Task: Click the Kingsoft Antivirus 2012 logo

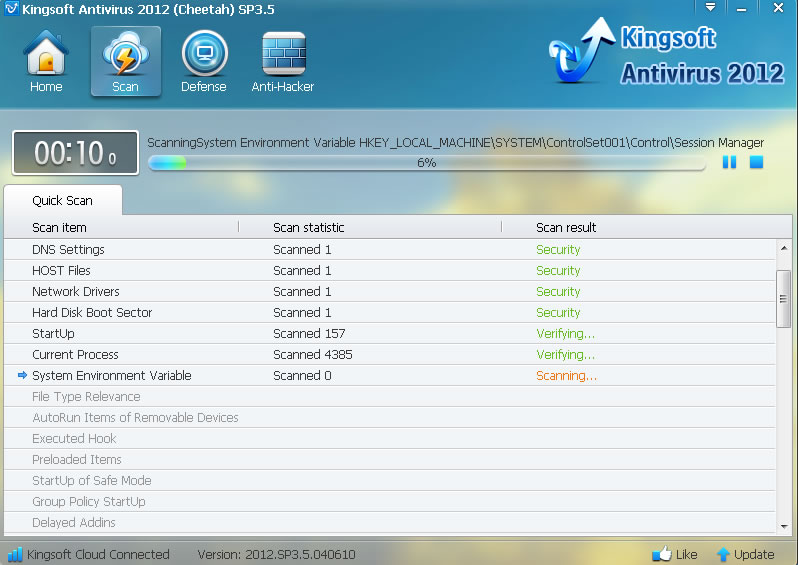Action: pos(667,52)
